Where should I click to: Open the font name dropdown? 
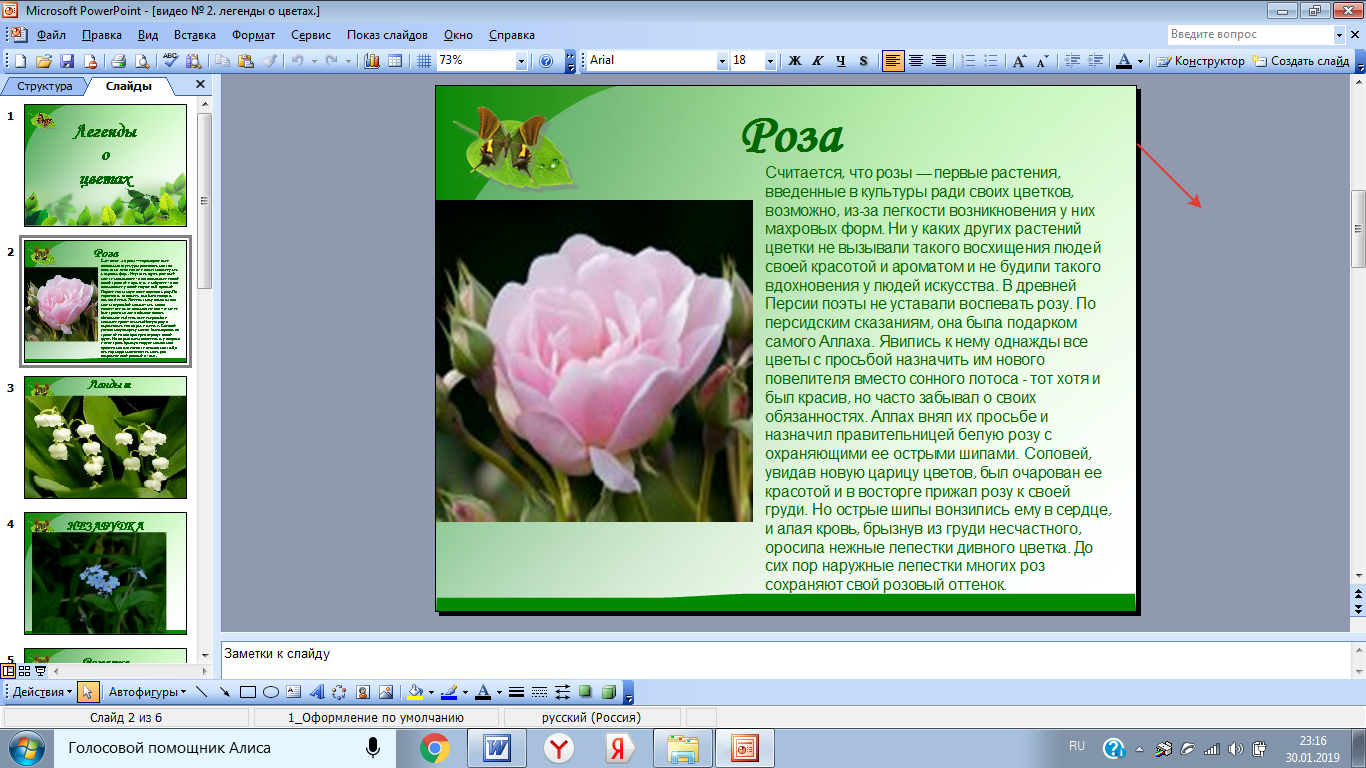click(x=723, y=61)
